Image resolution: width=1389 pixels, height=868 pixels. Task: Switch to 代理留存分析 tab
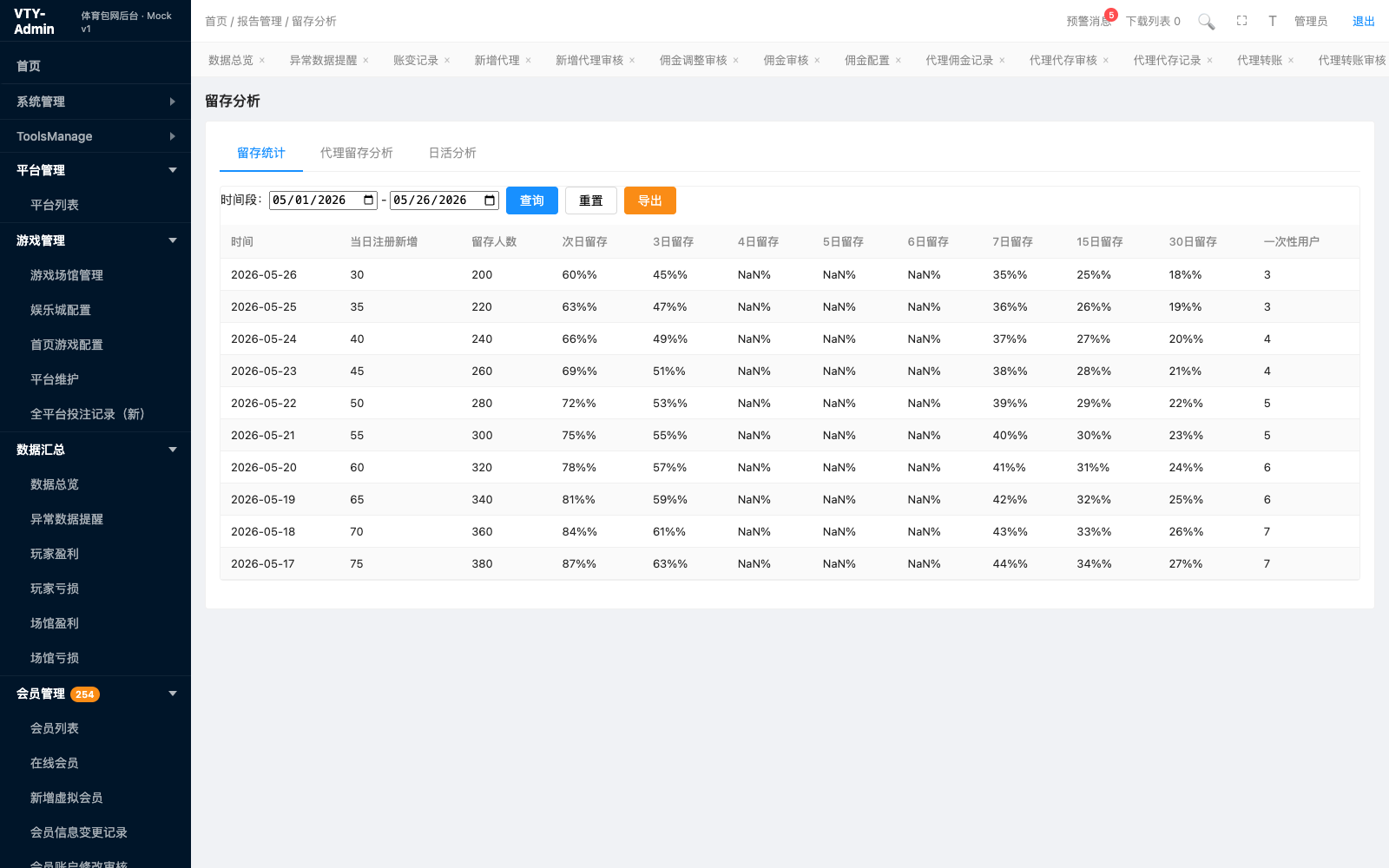pyautogui.click(x=357, y=153)
